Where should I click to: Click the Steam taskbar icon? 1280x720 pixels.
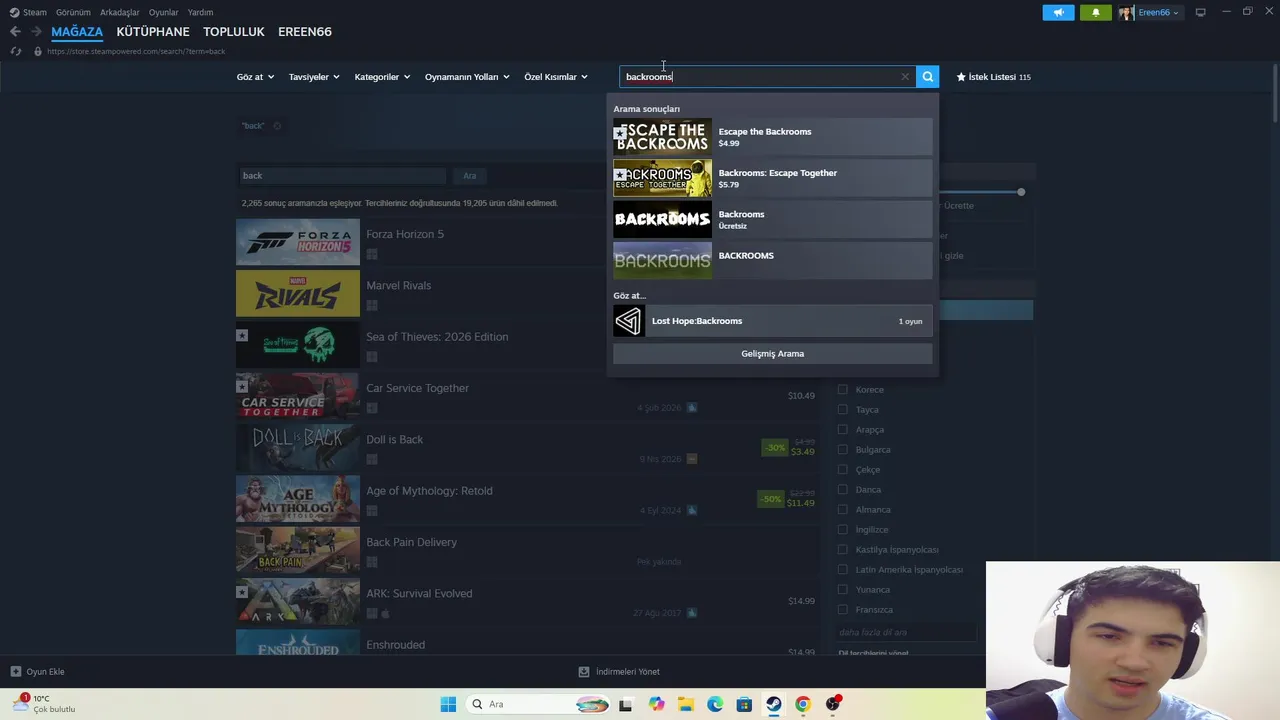pos(773,704)
